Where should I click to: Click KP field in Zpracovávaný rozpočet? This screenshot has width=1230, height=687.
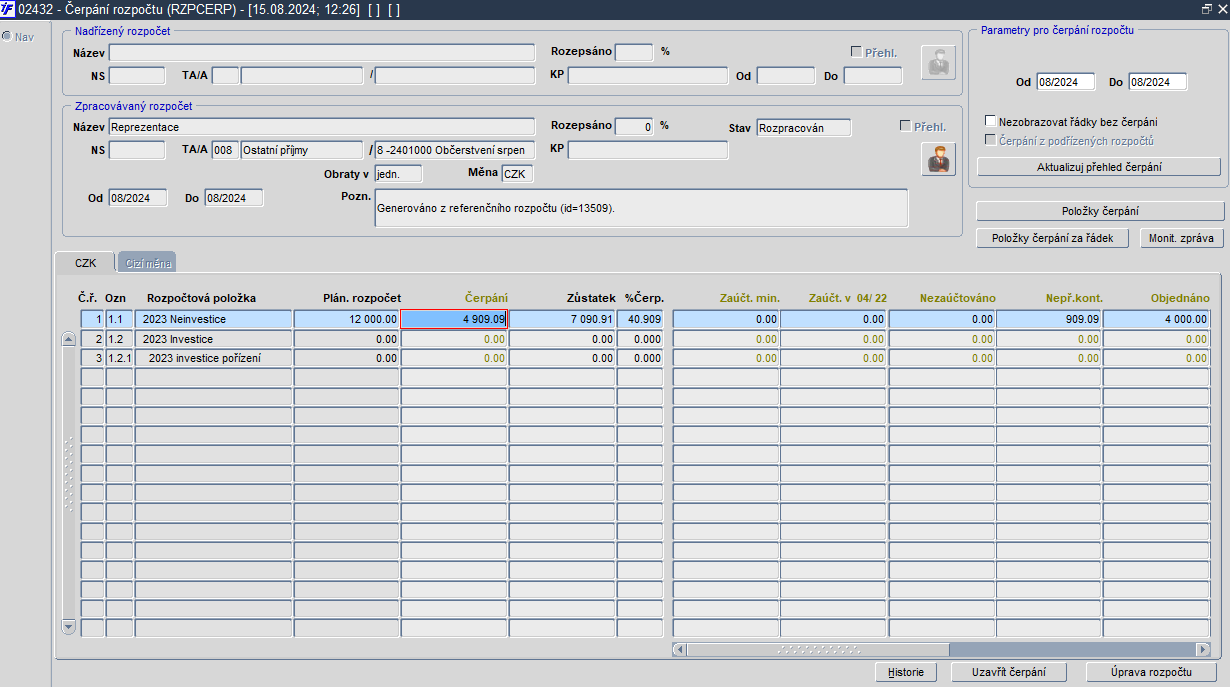[x=648, y=150]
